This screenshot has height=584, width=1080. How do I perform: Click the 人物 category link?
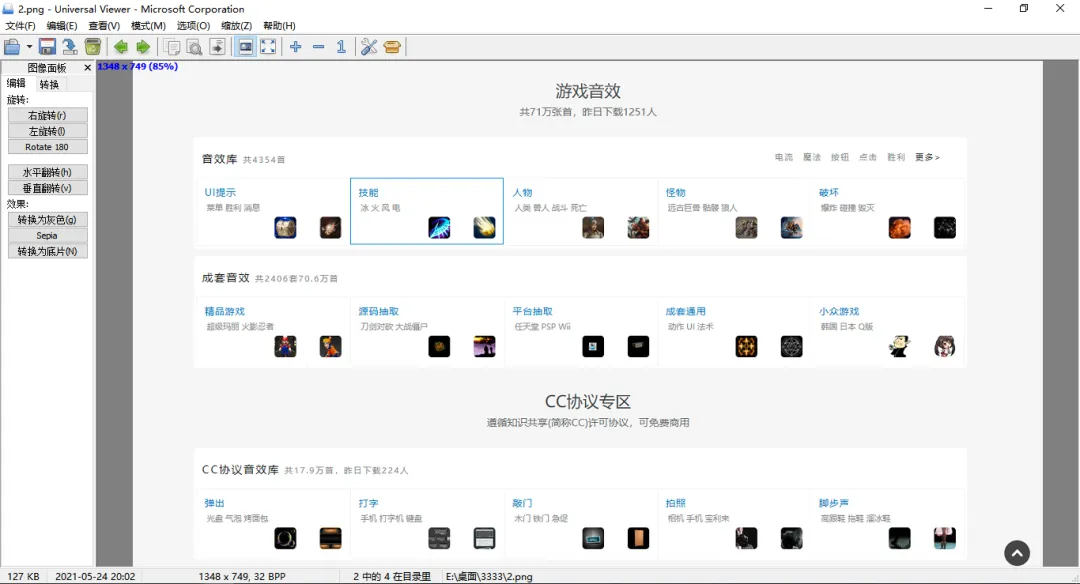pos(522,192)
